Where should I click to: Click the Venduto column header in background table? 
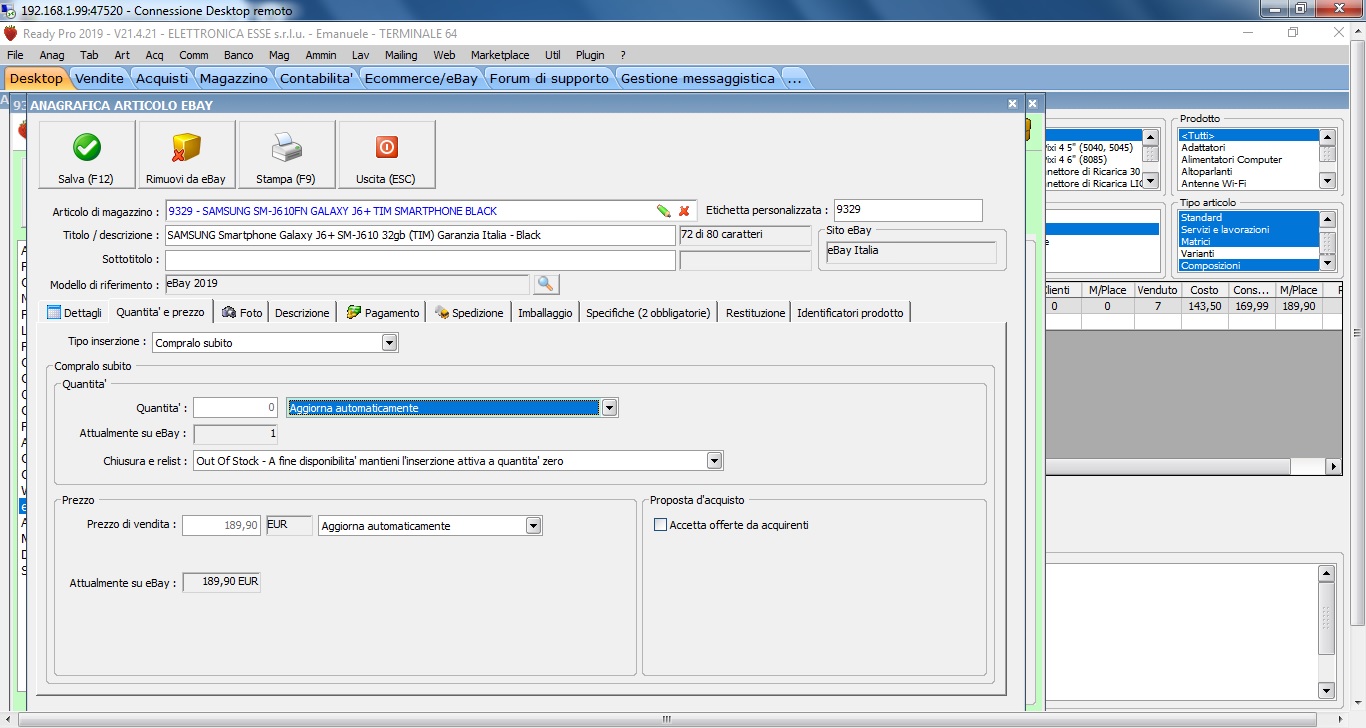(1158, 290)
